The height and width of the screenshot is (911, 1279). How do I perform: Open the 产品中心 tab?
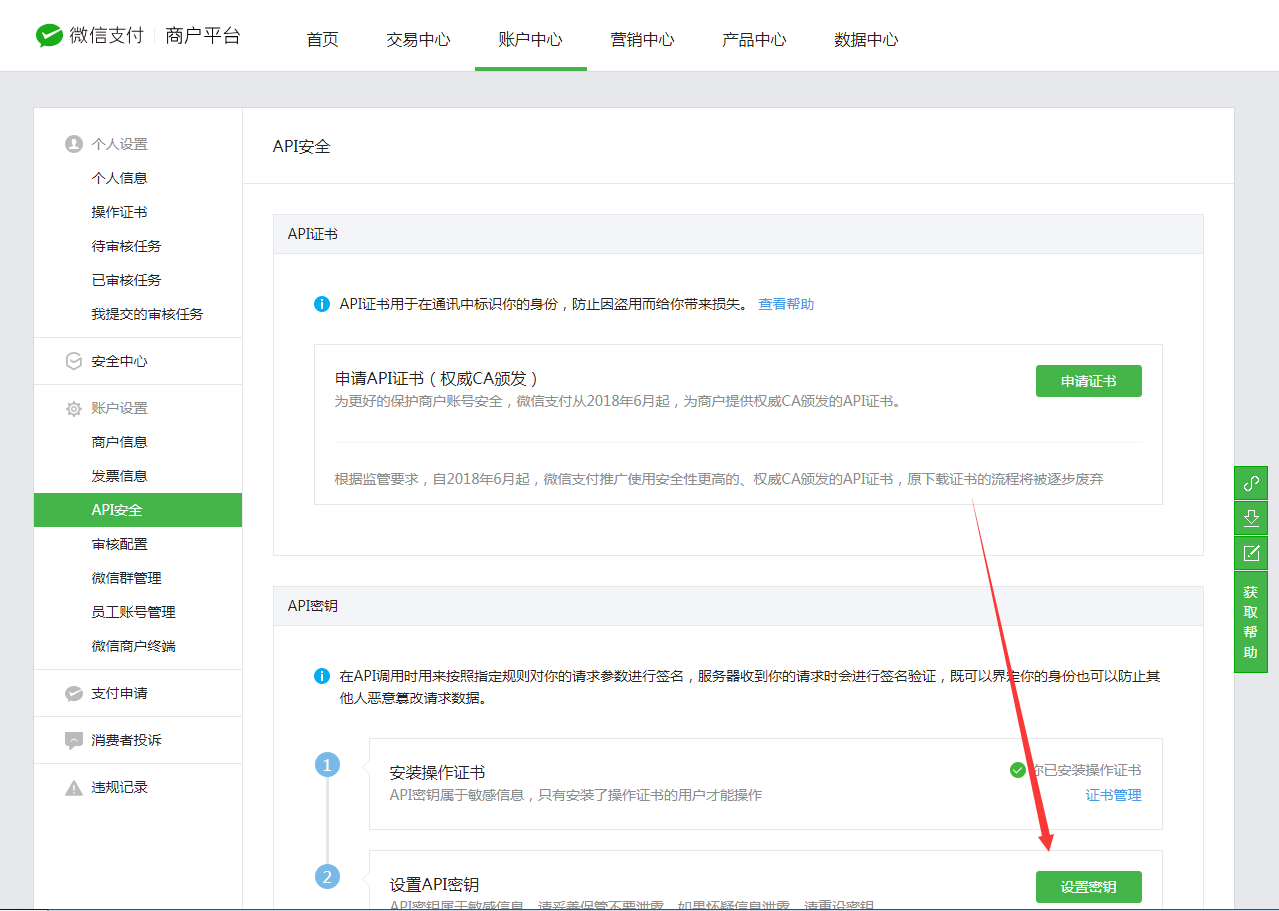click(x=755, y=40)
